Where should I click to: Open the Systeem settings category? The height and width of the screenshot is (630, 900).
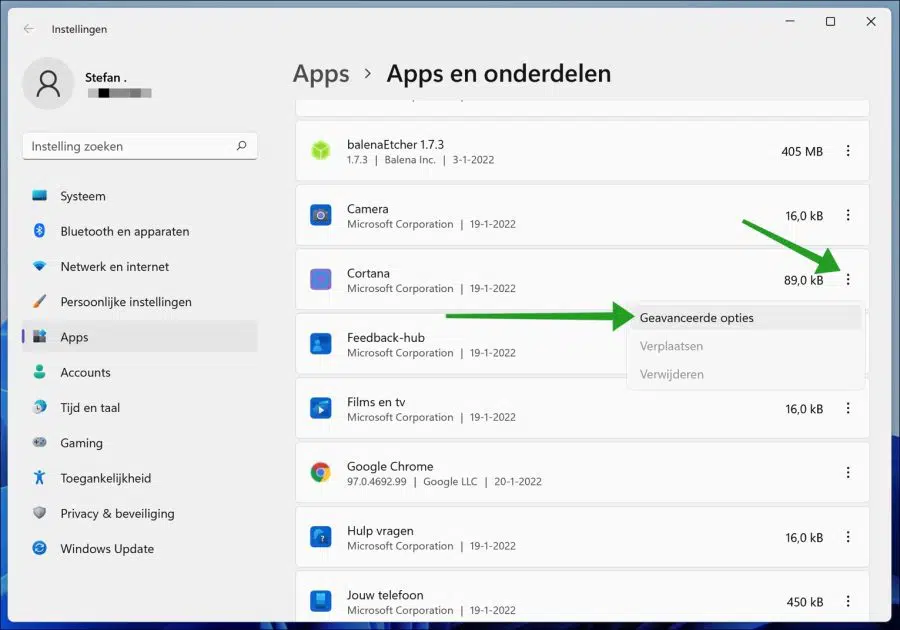140,196
